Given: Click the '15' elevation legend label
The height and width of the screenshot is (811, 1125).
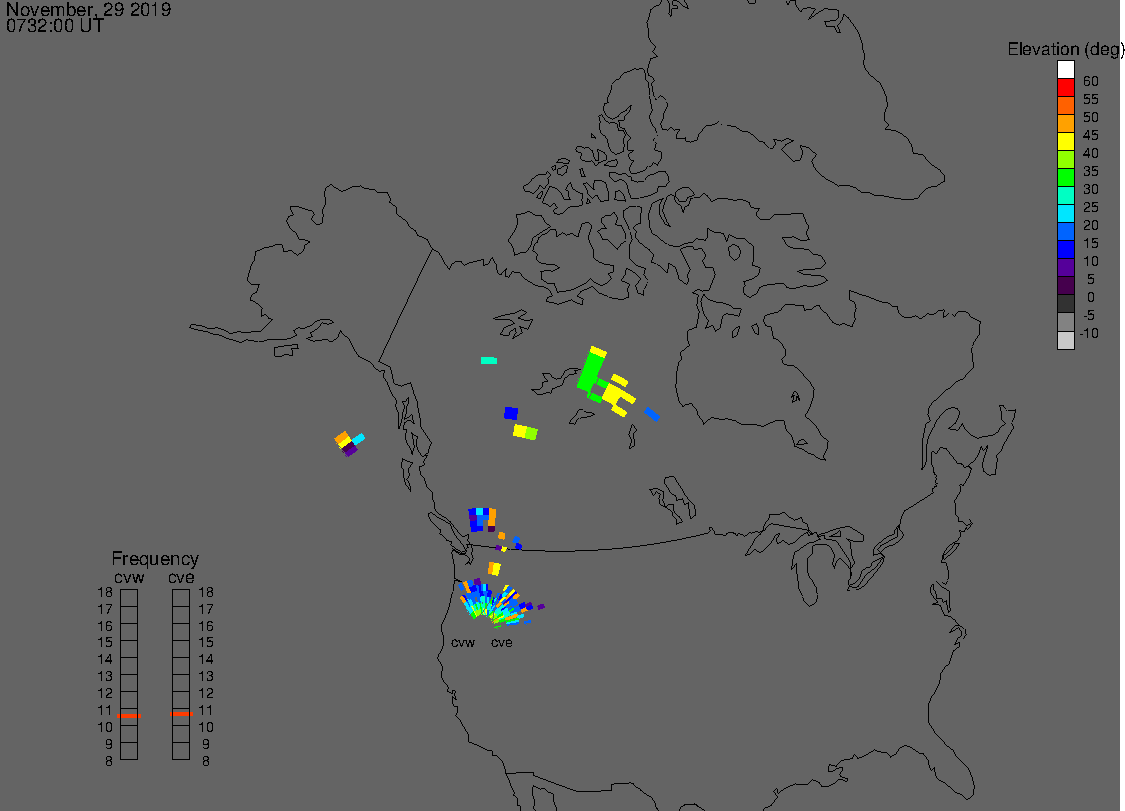Looking at the screenshot, I should coord(1091,243).
